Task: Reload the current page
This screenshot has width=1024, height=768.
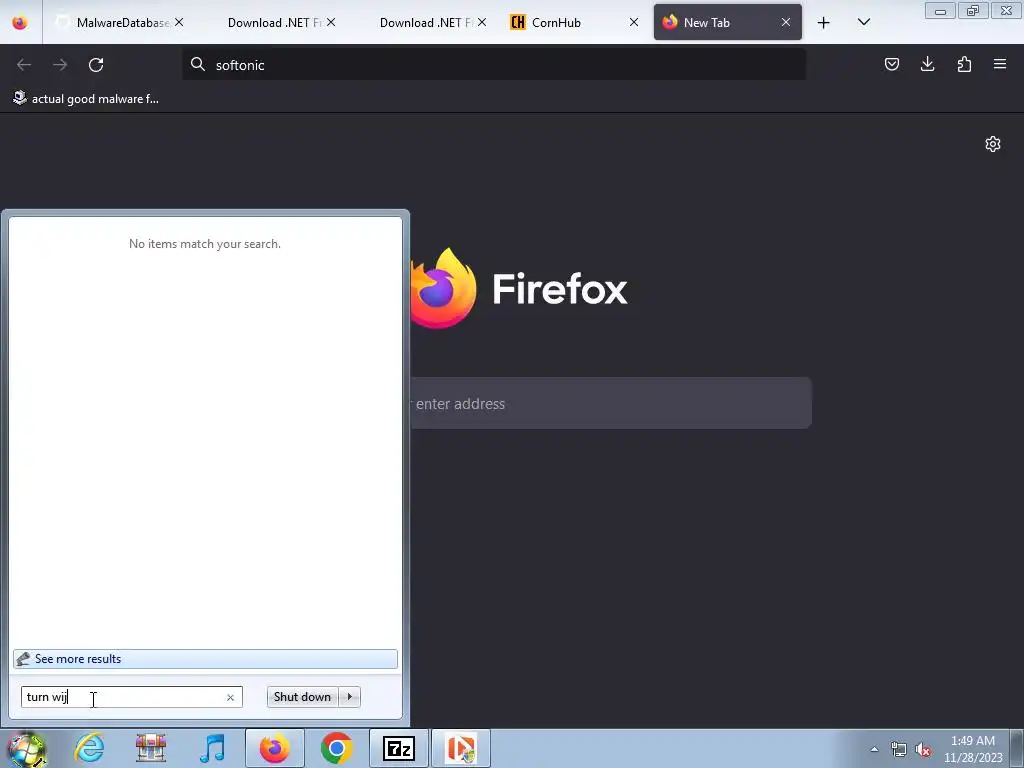Action: click(x=96, y=65)
